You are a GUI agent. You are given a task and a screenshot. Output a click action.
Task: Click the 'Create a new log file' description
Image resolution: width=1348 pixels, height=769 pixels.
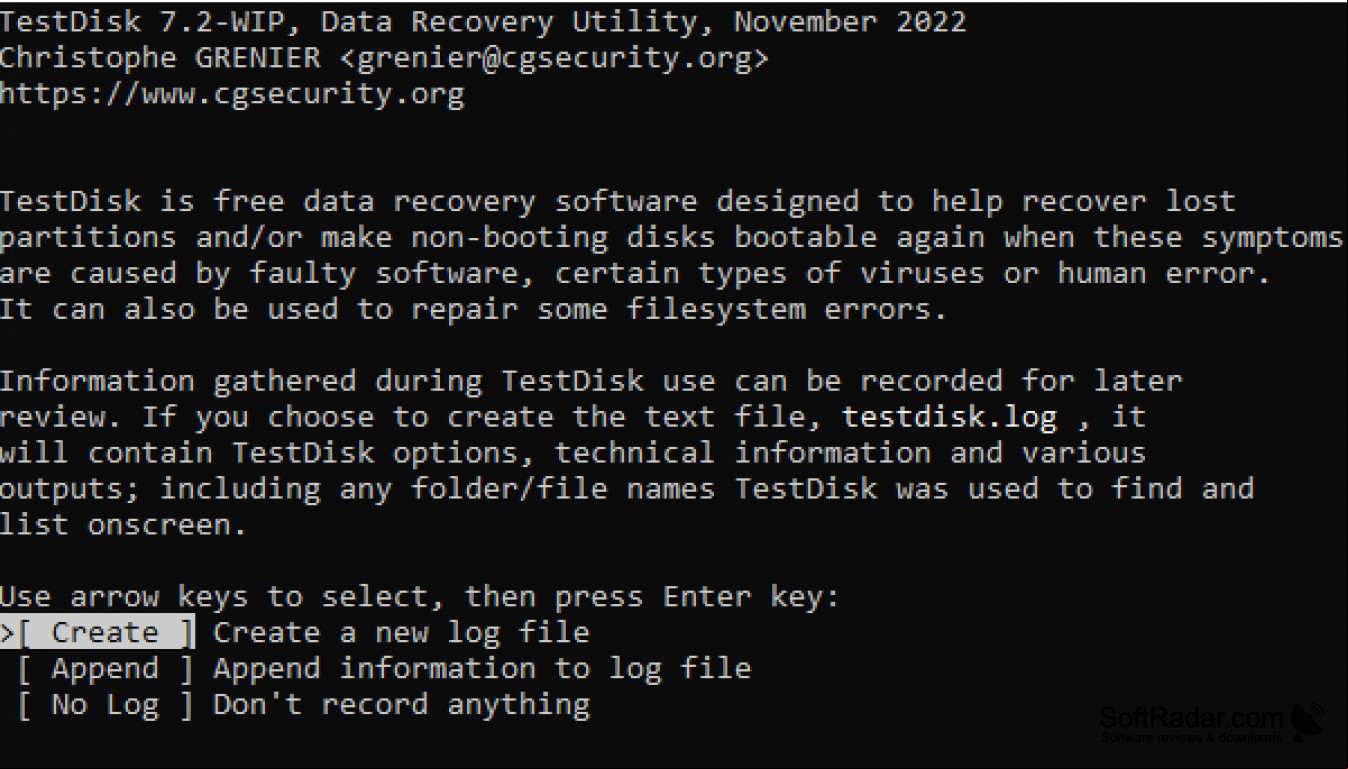click(401, 633)
